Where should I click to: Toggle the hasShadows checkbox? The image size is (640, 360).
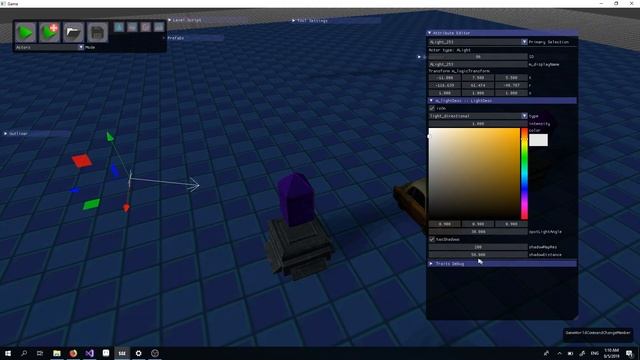(x=432, y=239)
